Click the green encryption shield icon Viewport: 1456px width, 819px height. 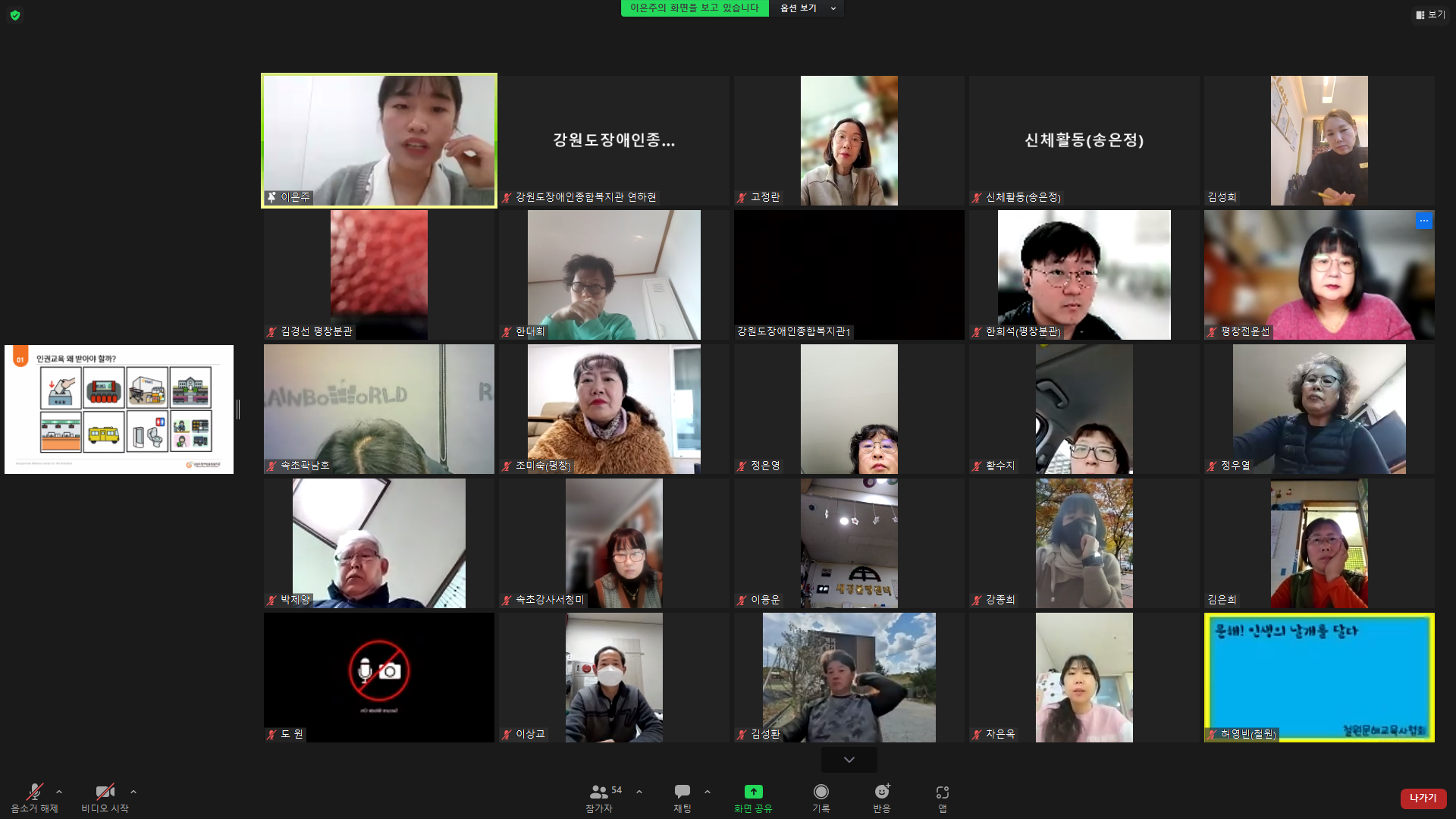15,15
